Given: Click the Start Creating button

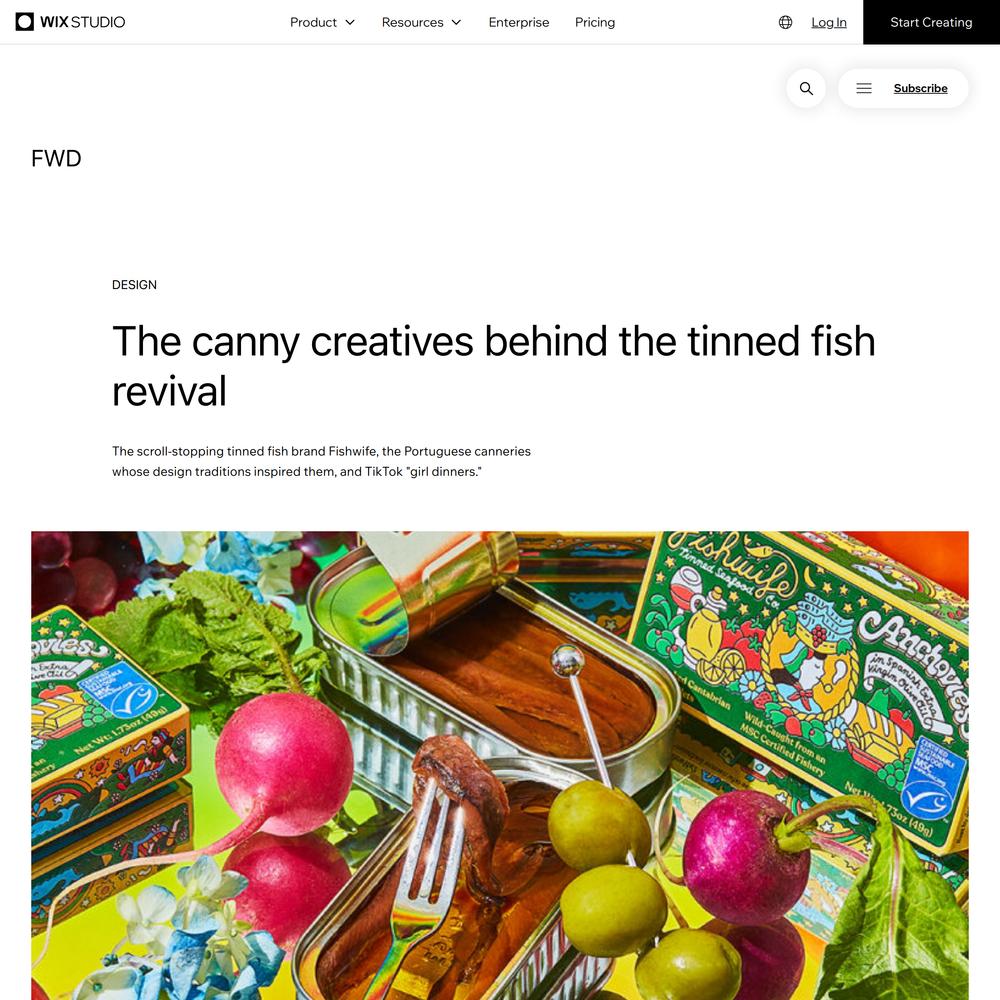Looking at the screenshot, I should pos(931,22).
